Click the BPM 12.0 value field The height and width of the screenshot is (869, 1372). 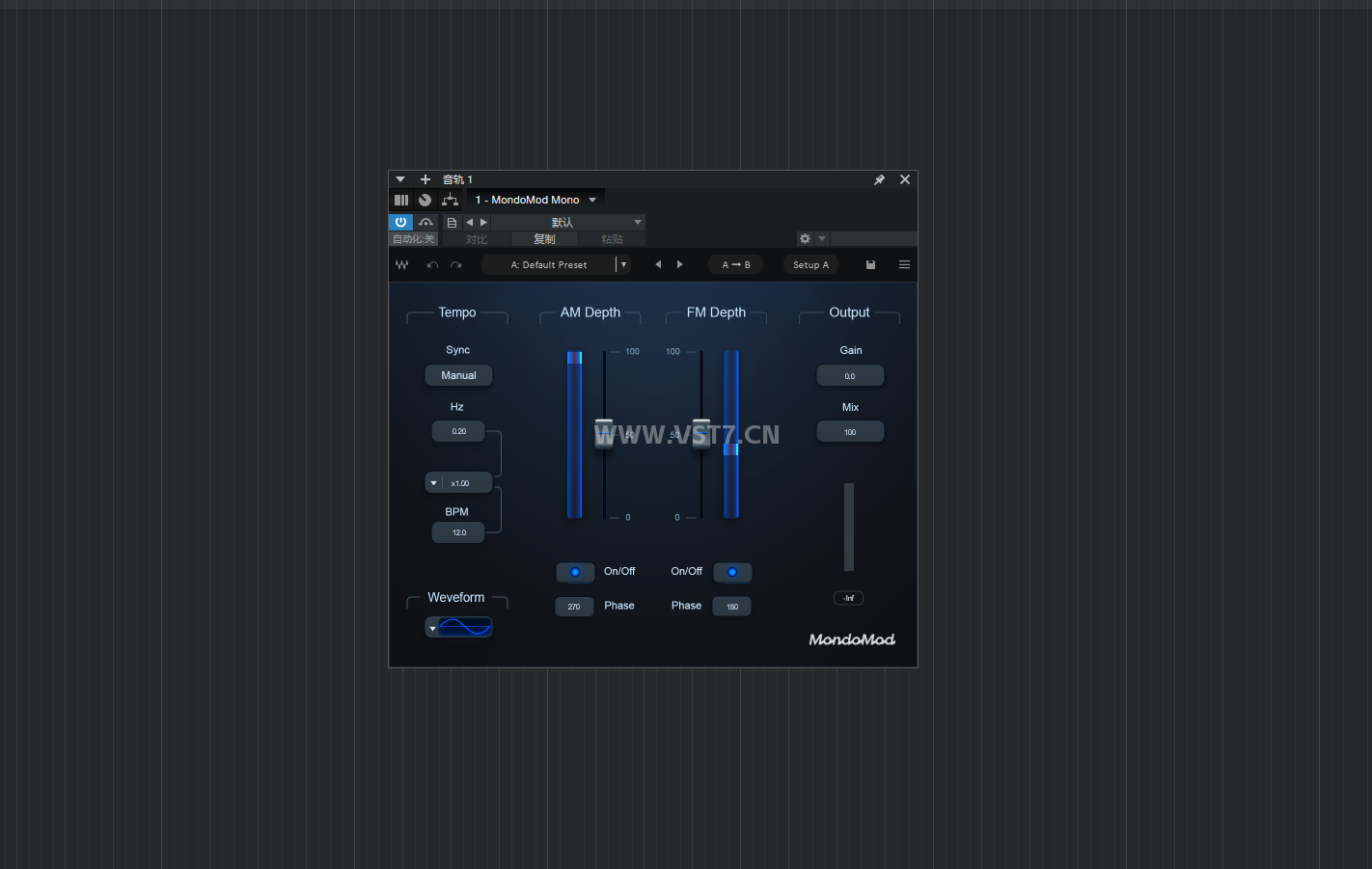pos(458,532)
